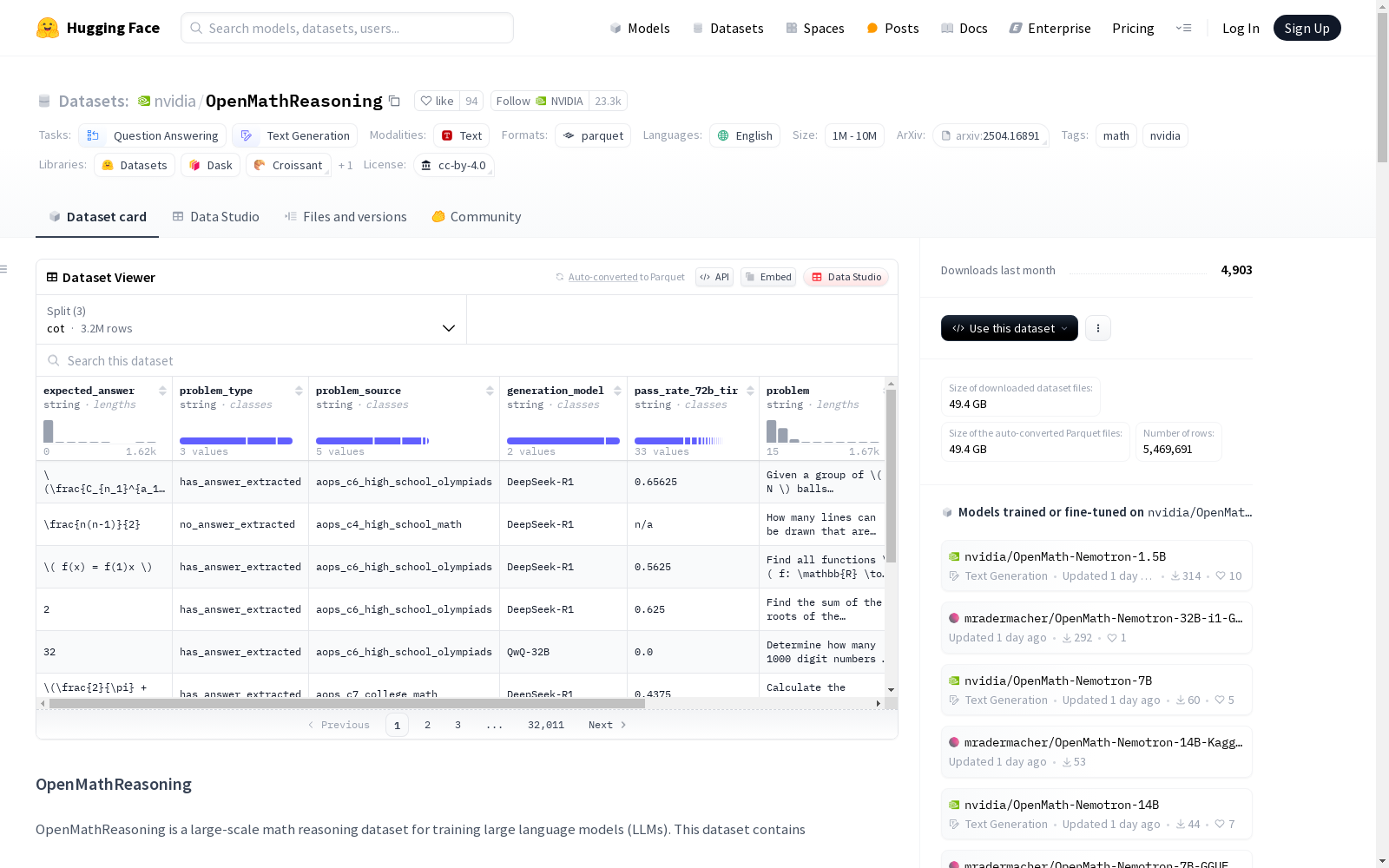Go to Next page of results
Screen dimensions: 1389x868
(608, 725)
